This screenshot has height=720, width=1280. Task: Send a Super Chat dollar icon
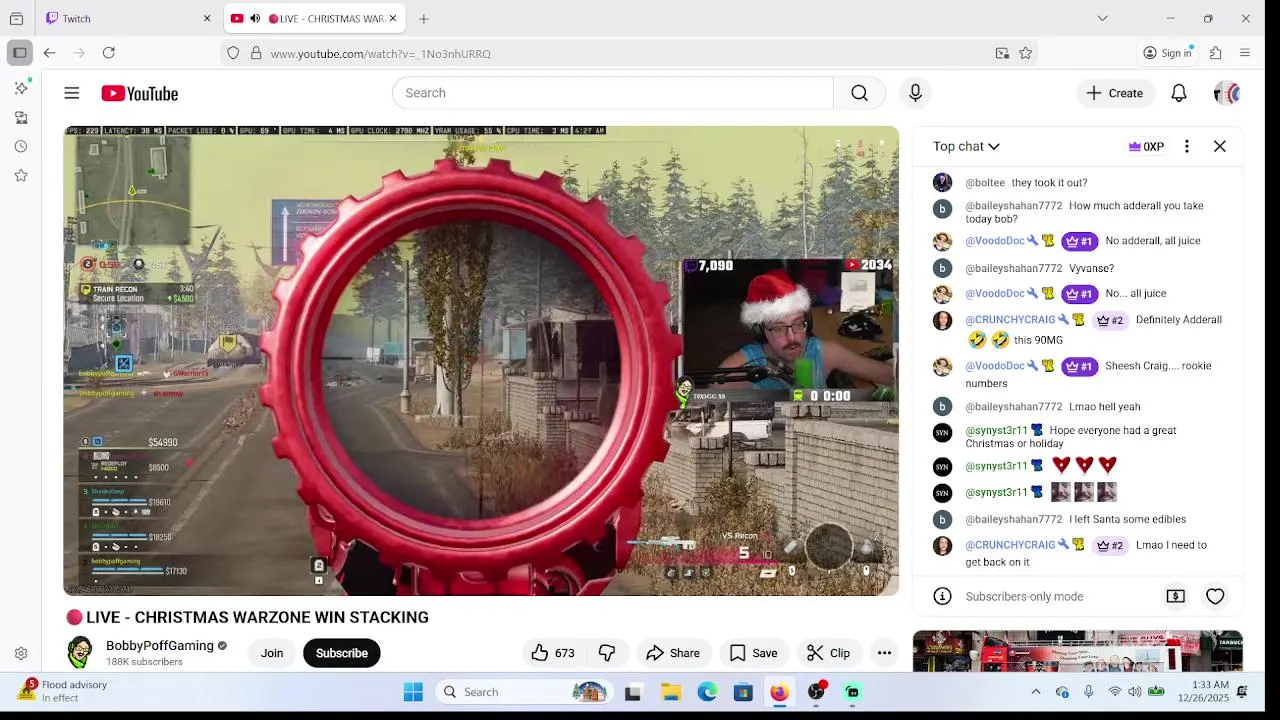tap(1175, 596)
